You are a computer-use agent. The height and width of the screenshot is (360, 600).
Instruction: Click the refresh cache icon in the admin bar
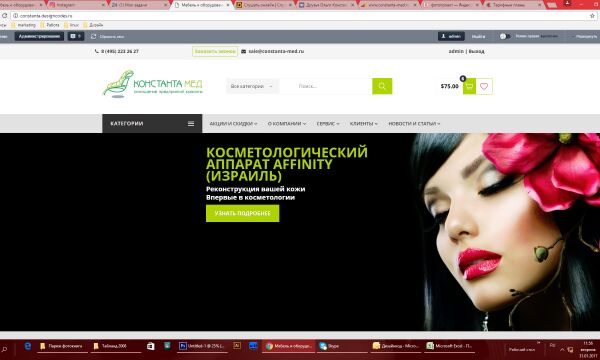tap(93, 36)
